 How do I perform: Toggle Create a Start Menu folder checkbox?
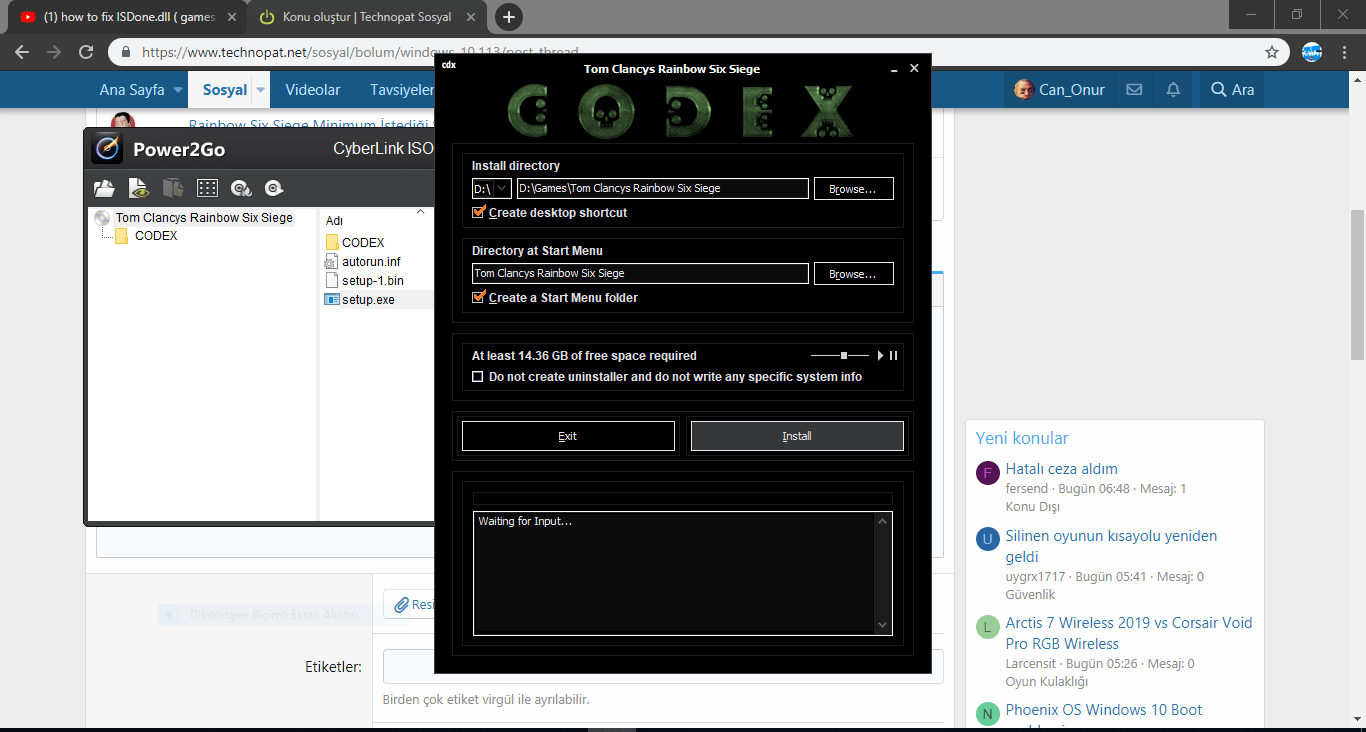pyautogui.click(x=478, y=297)
